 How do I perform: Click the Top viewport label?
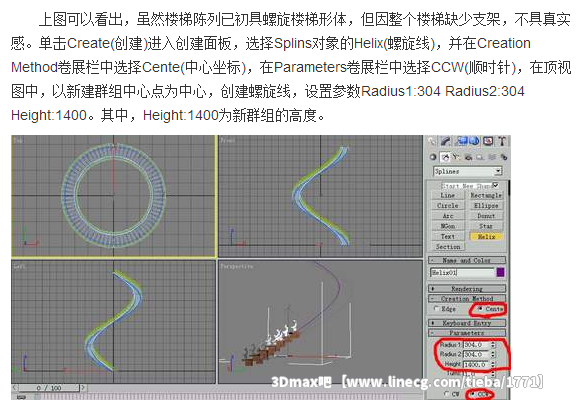click(17, 140)
